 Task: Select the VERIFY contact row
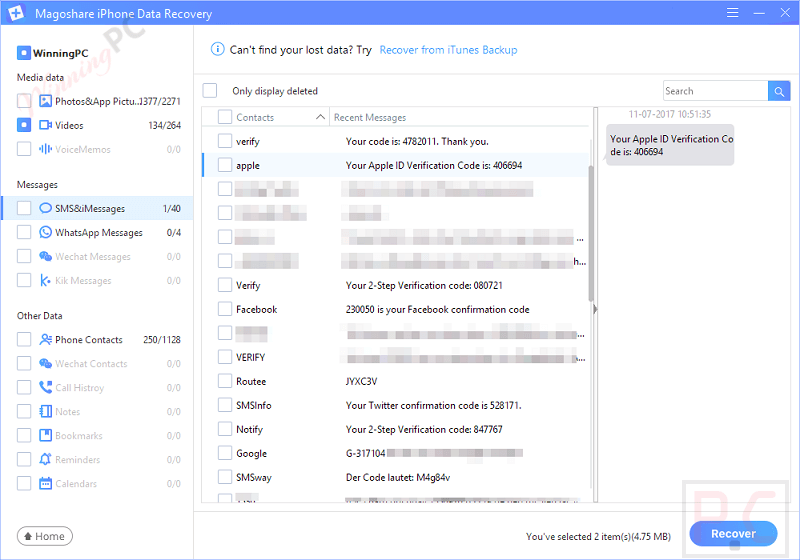(x=396, y=357)
